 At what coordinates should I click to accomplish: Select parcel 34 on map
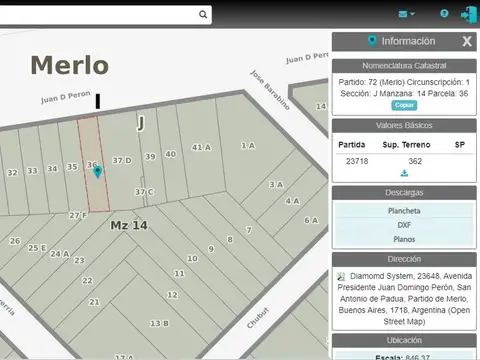(52, 169)
